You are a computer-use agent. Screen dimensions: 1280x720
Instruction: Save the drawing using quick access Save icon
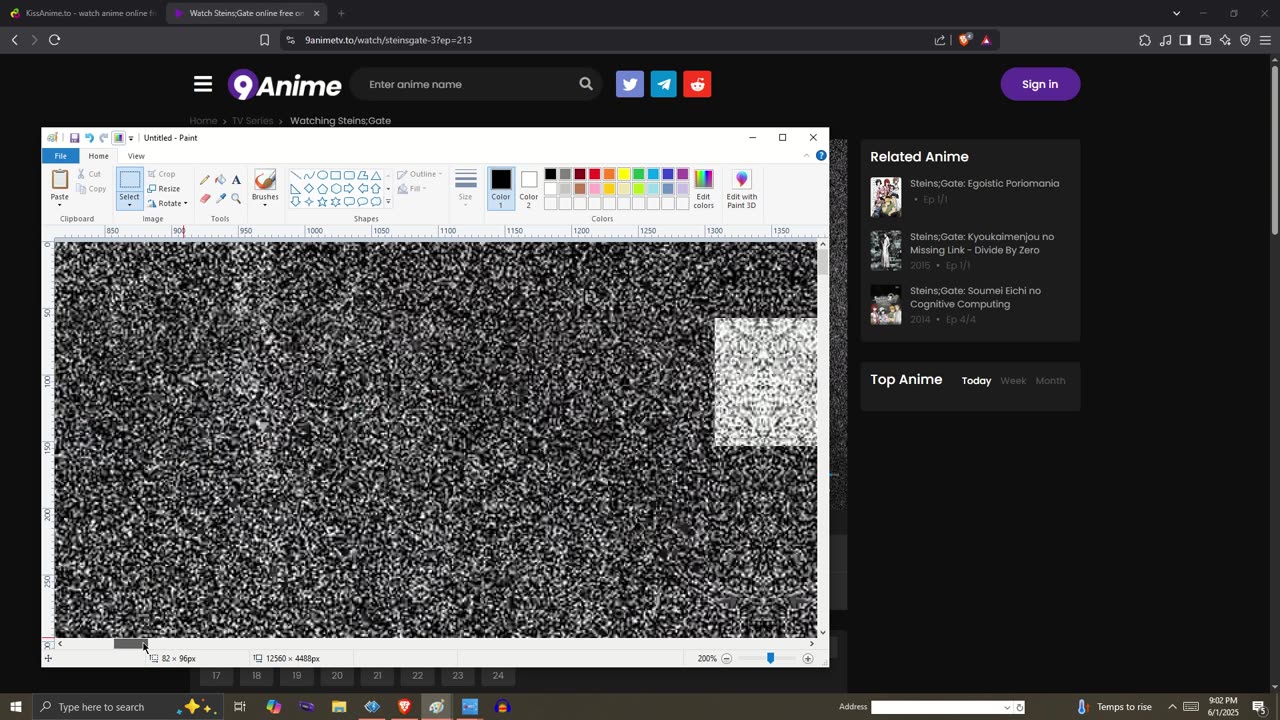click(x=74, y=138)
